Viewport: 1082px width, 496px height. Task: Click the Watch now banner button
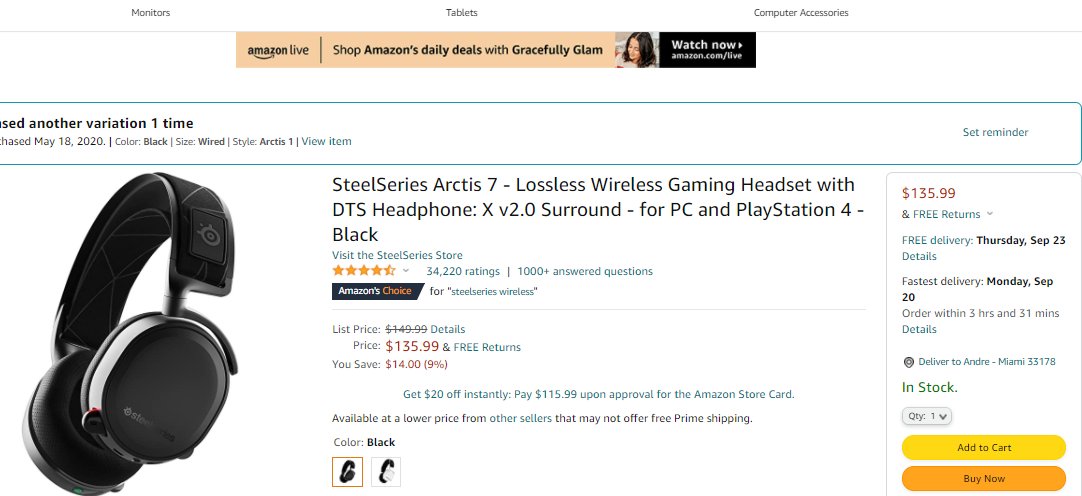[x=707, y=50]
